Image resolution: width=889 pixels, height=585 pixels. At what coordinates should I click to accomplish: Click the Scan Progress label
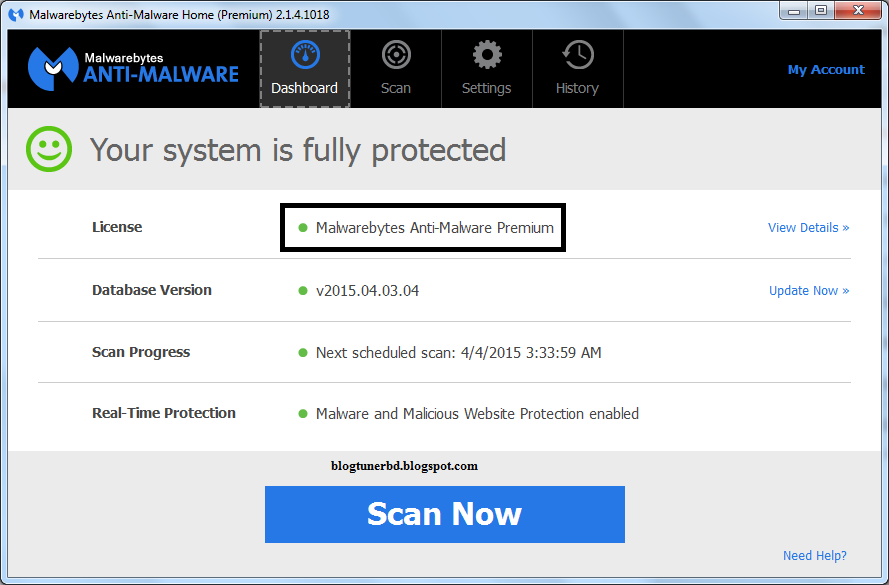(x=141, y=352)
